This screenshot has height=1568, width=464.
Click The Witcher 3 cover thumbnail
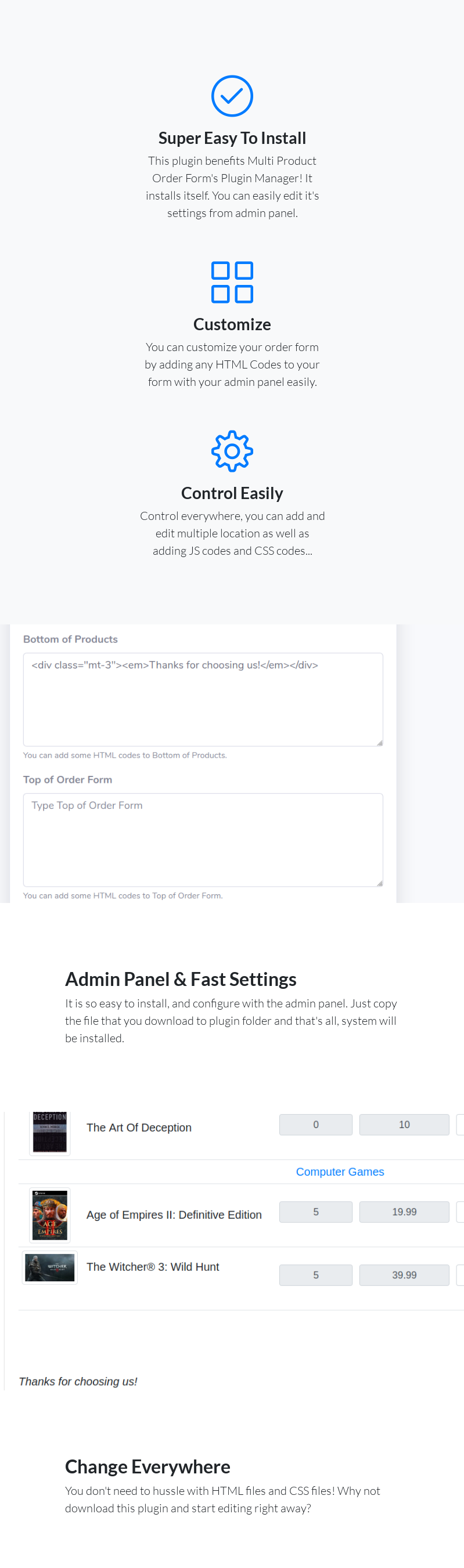[x=50, y=1267]
